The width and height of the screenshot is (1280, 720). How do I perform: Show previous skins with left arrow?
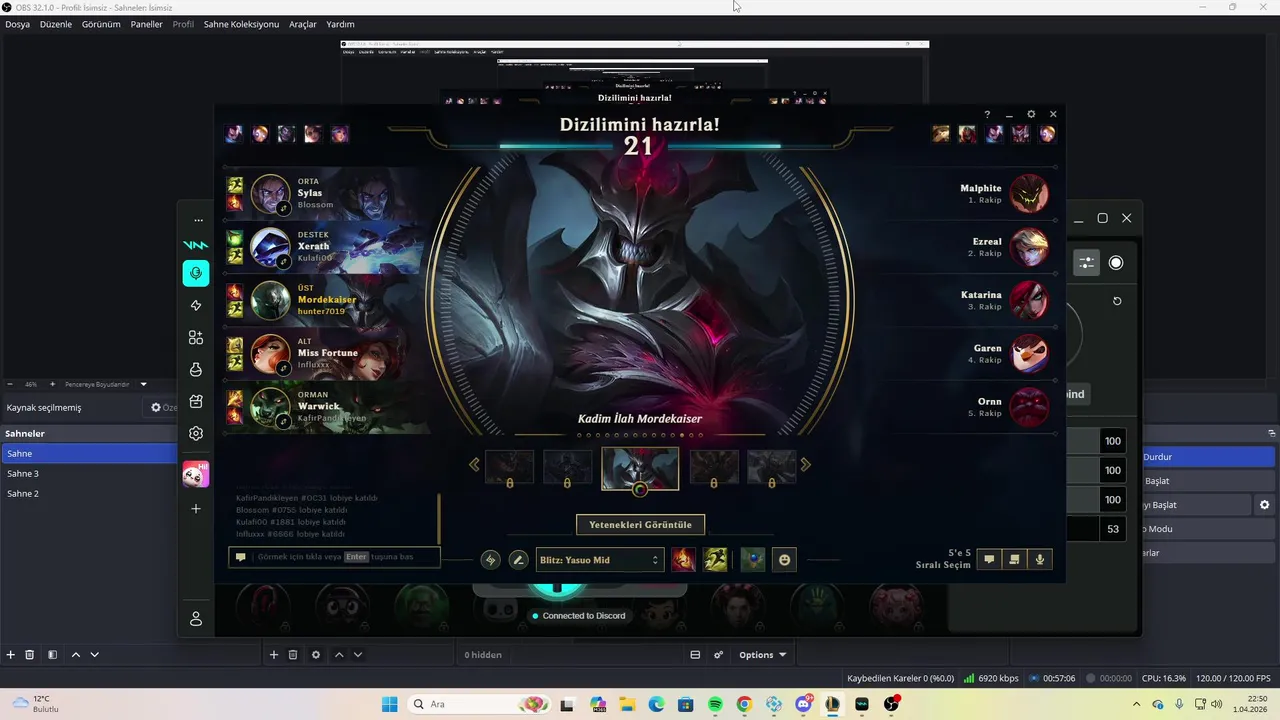pos(474,465)
